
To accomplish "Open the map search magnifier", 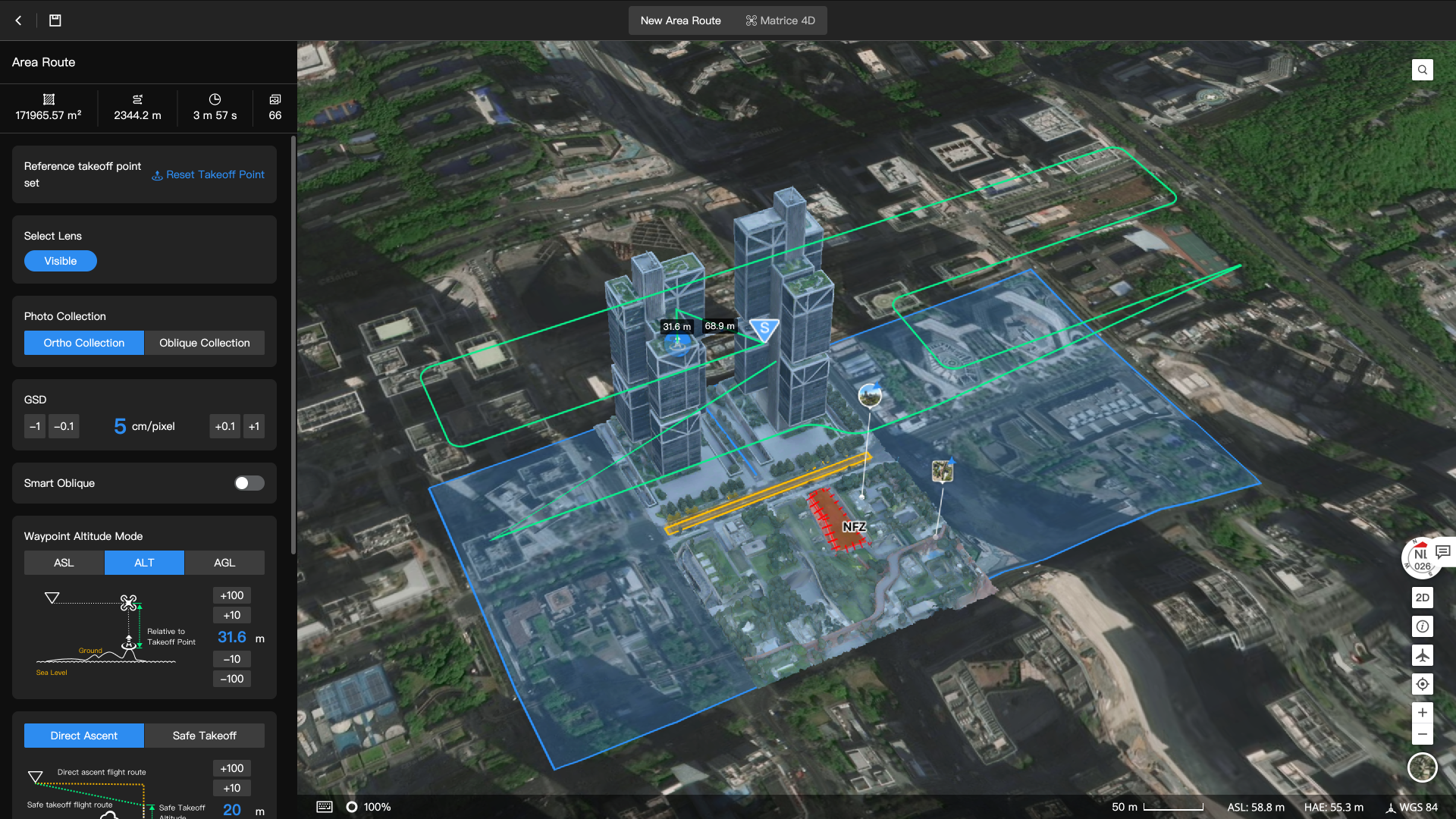I will (1423, 70).
